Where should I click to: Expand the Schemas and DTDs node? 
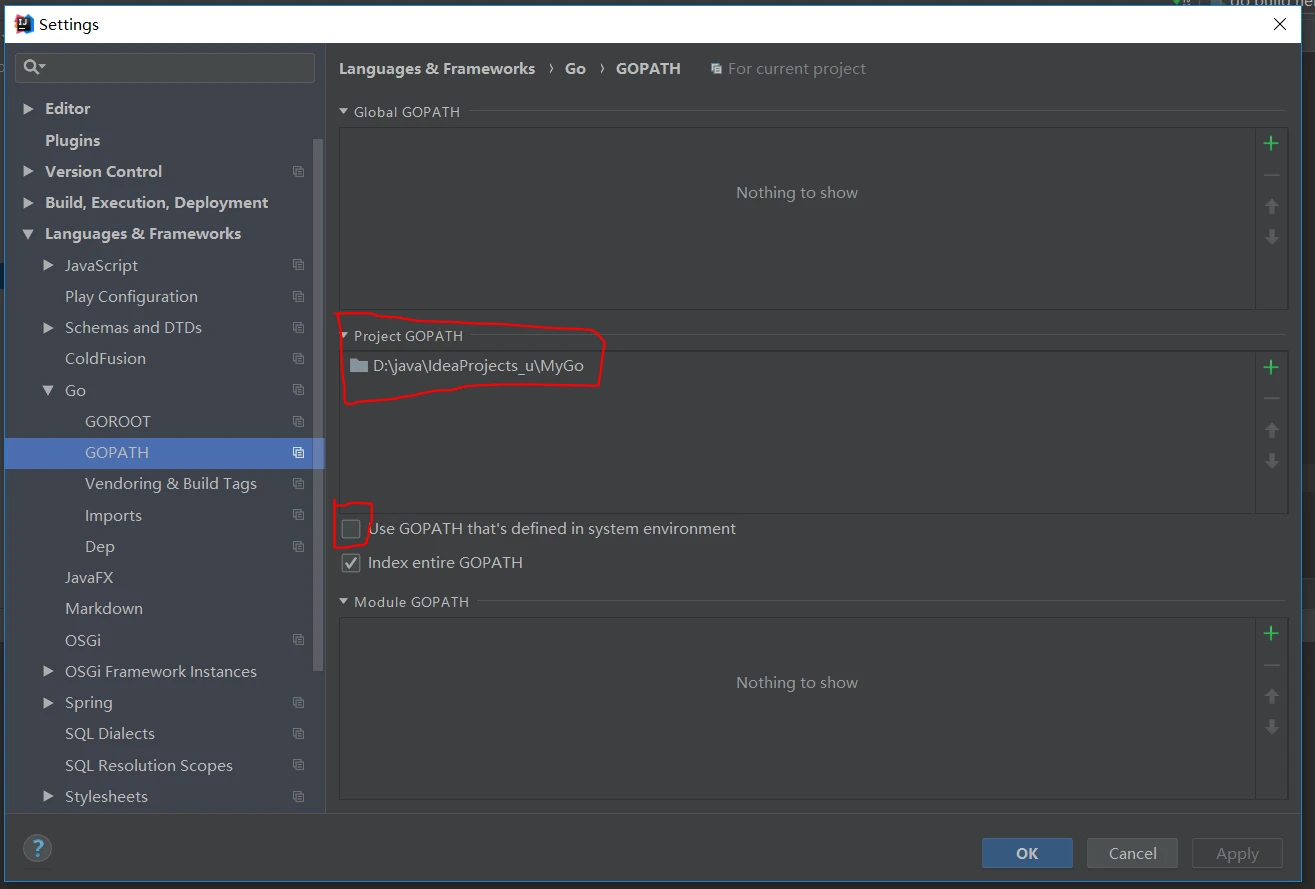48,328
